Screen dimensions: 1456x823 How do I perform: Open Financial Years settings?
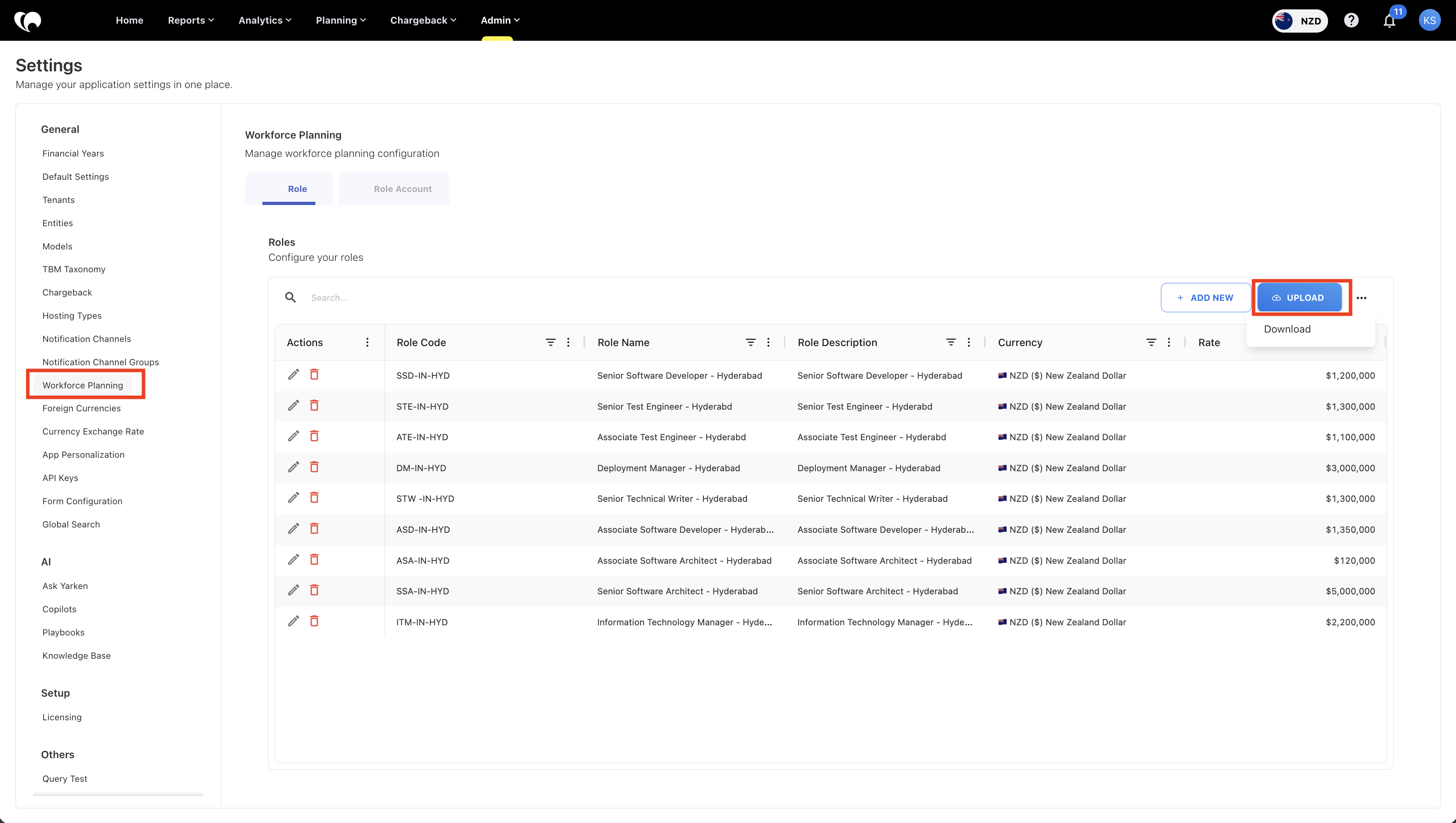click(x=73, y=153)
